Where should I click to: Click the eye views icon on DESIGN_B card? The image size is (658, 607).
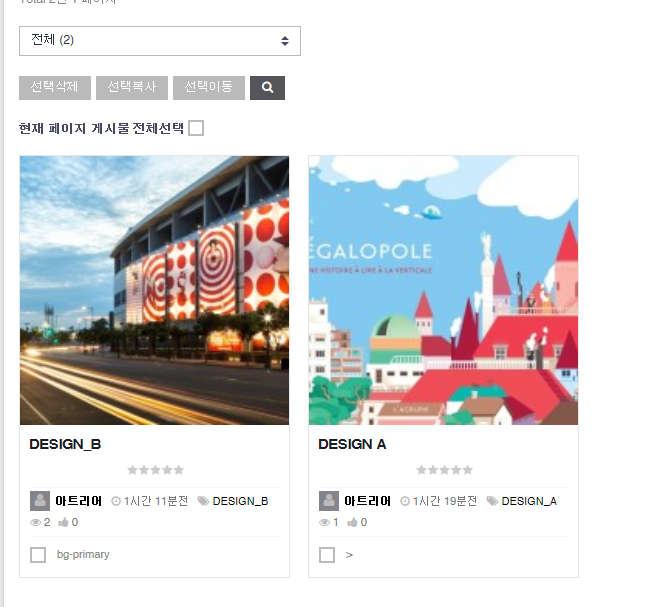pos(36,523)
